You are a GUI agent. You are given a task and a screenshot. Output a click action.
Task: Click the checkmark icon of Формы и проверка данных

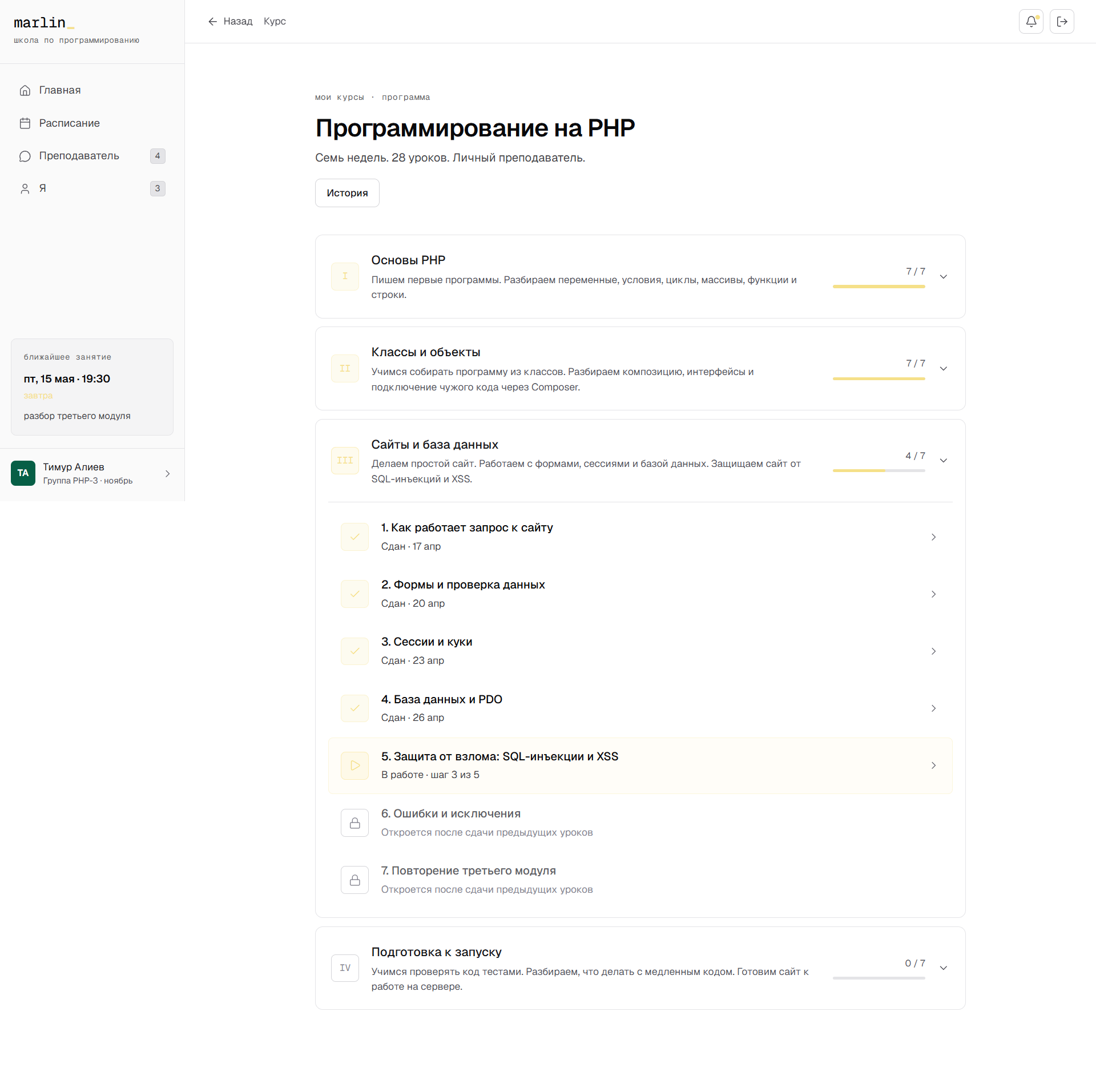[354, 594]
